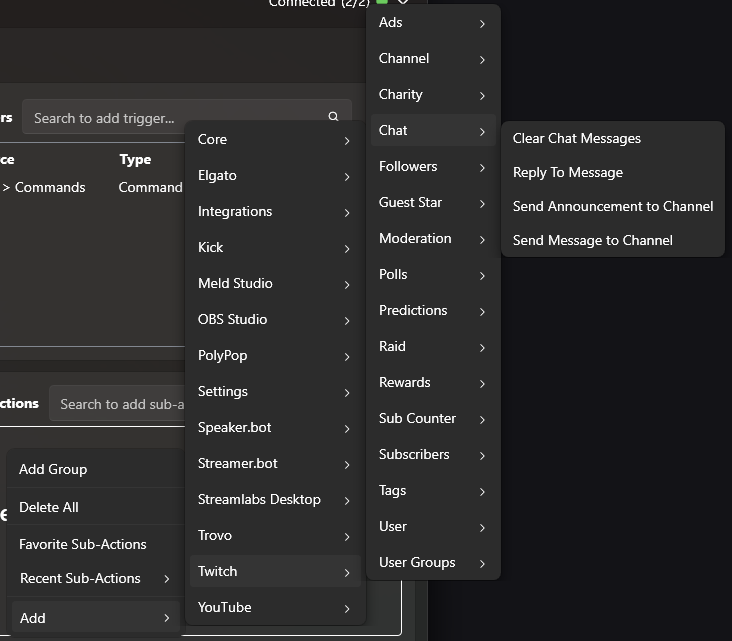Click the chevron beside User Groups
Viewport: 732px width, 641px height.
coord(482,563)
